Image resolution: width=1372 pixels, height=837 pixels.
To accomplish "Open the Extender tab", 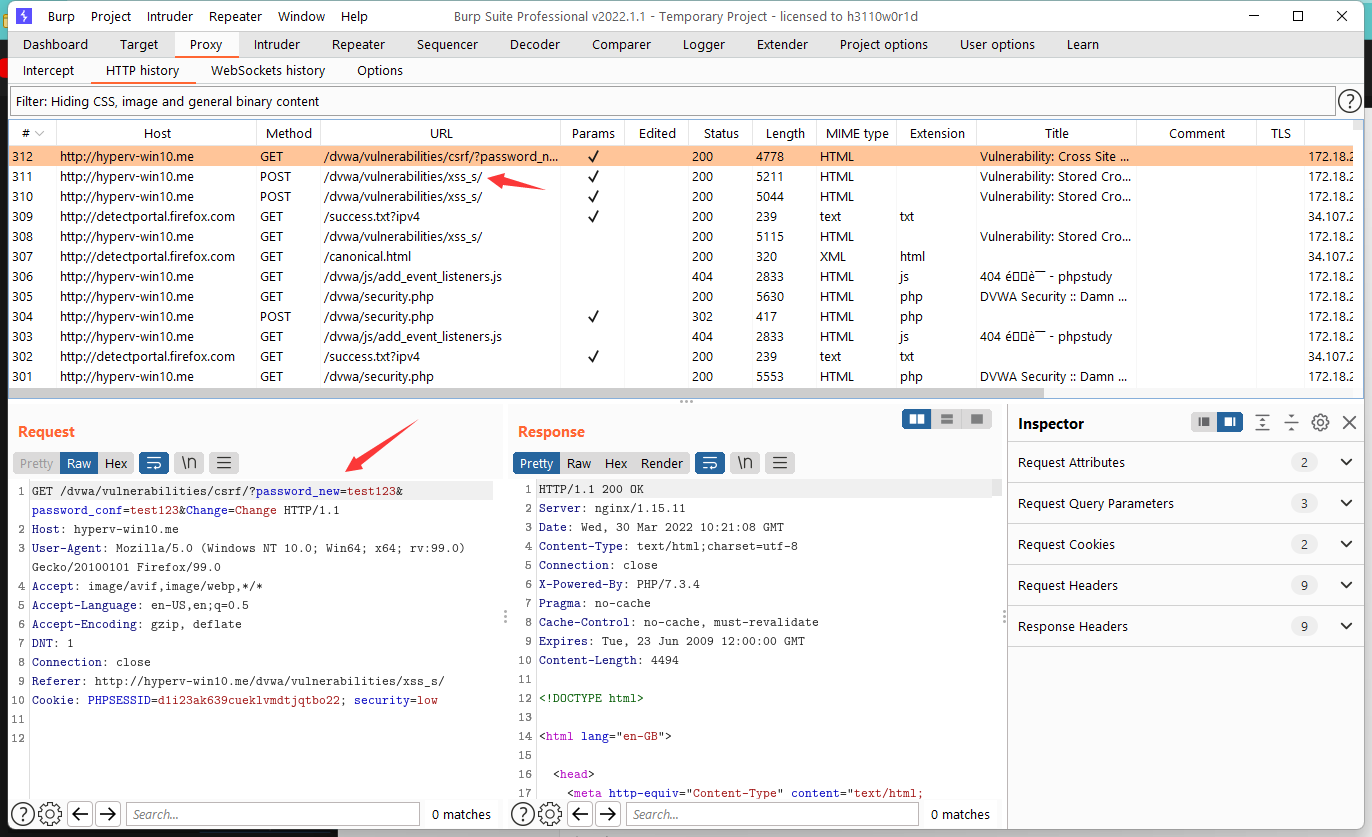I will [x=782, y=44].
